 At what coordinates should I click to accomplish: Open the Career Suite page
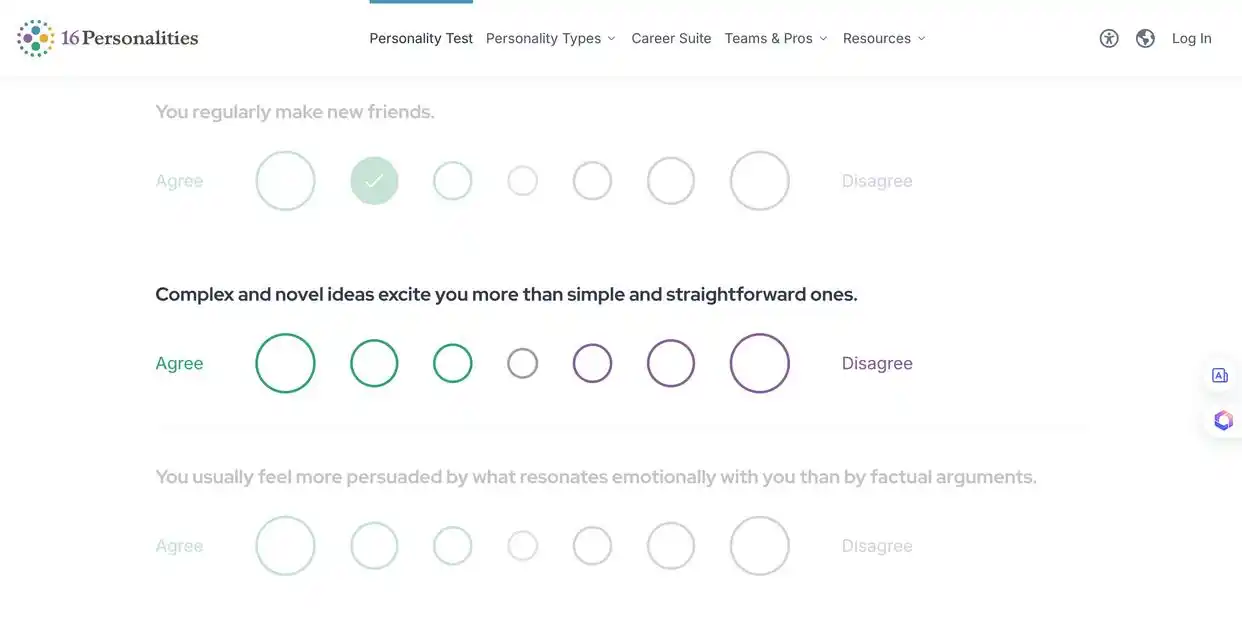[671, 38]
